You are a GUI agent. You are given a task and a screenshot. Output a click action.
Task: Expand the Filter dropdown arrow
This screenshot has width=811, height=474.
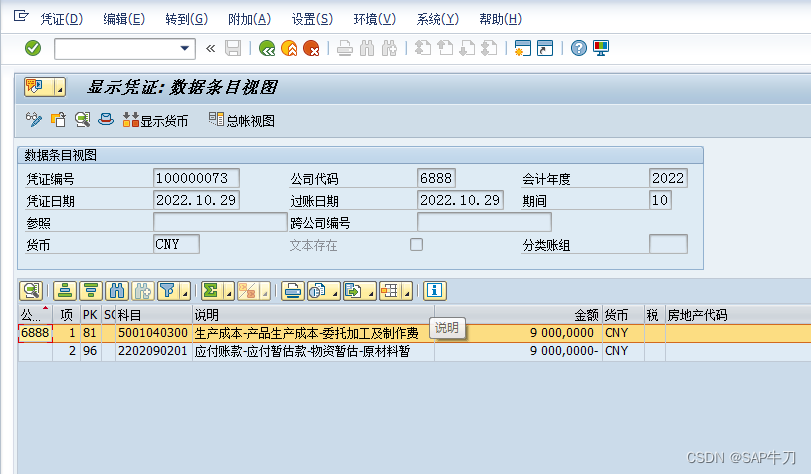[185, 291]
